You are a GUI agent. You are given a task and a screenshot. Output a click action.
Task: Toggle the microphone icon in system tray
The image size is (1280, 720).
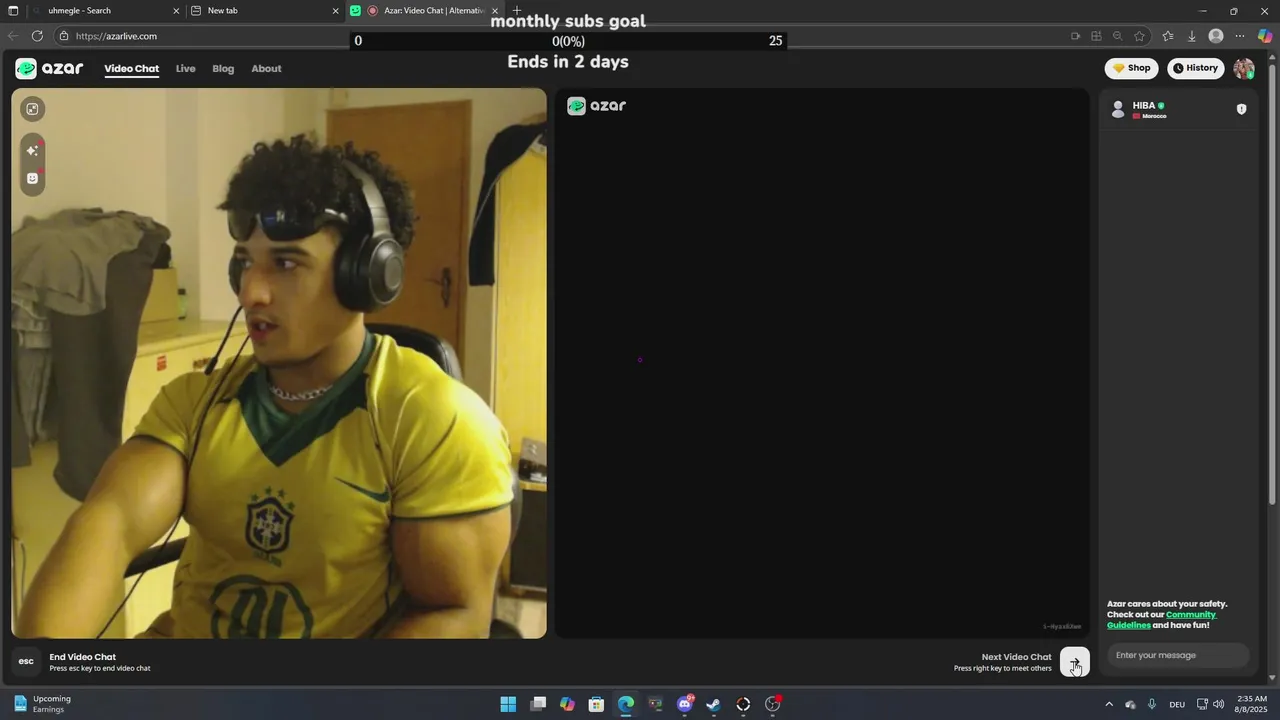point(1152,704)
